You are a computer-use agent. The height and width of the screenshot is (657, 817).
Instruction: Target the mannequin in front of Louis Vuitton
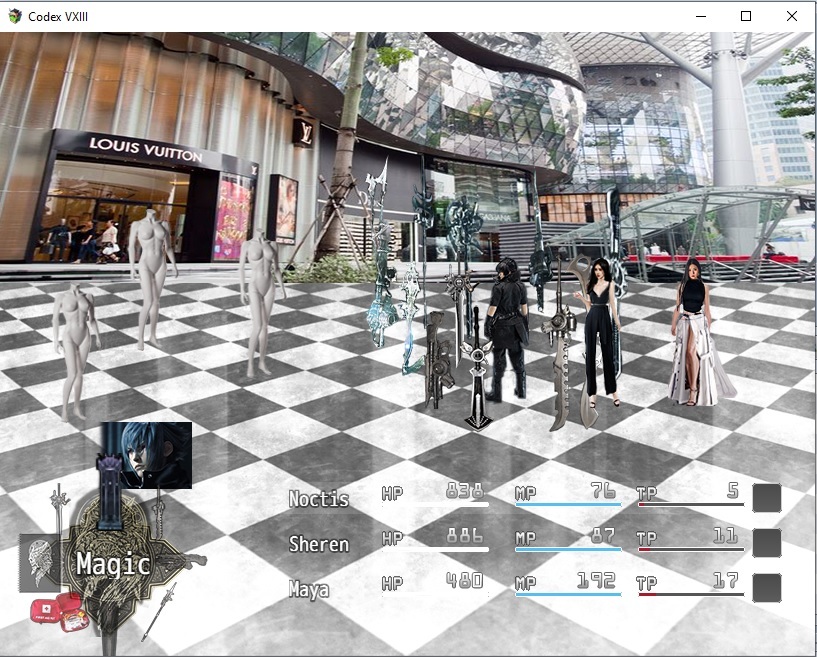151,275
